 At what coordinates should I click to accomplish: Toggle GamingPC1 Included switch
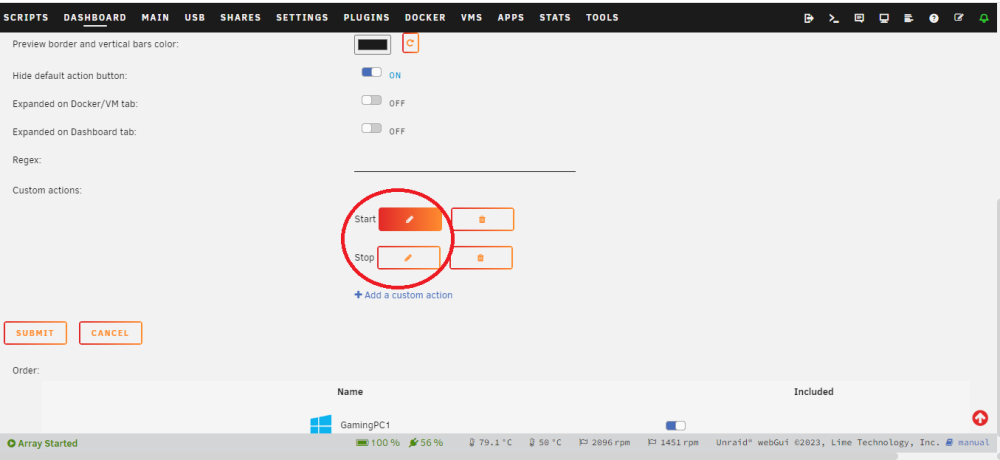[x=675, y=426]
